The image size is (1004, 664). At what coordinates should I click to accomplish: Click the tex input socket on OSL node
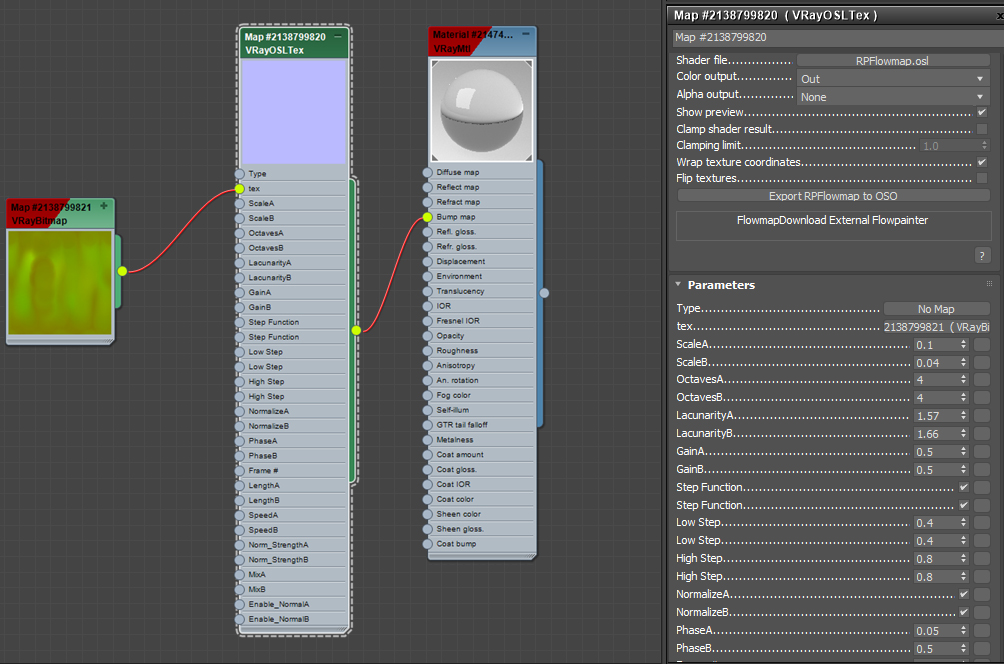point(239,189)
